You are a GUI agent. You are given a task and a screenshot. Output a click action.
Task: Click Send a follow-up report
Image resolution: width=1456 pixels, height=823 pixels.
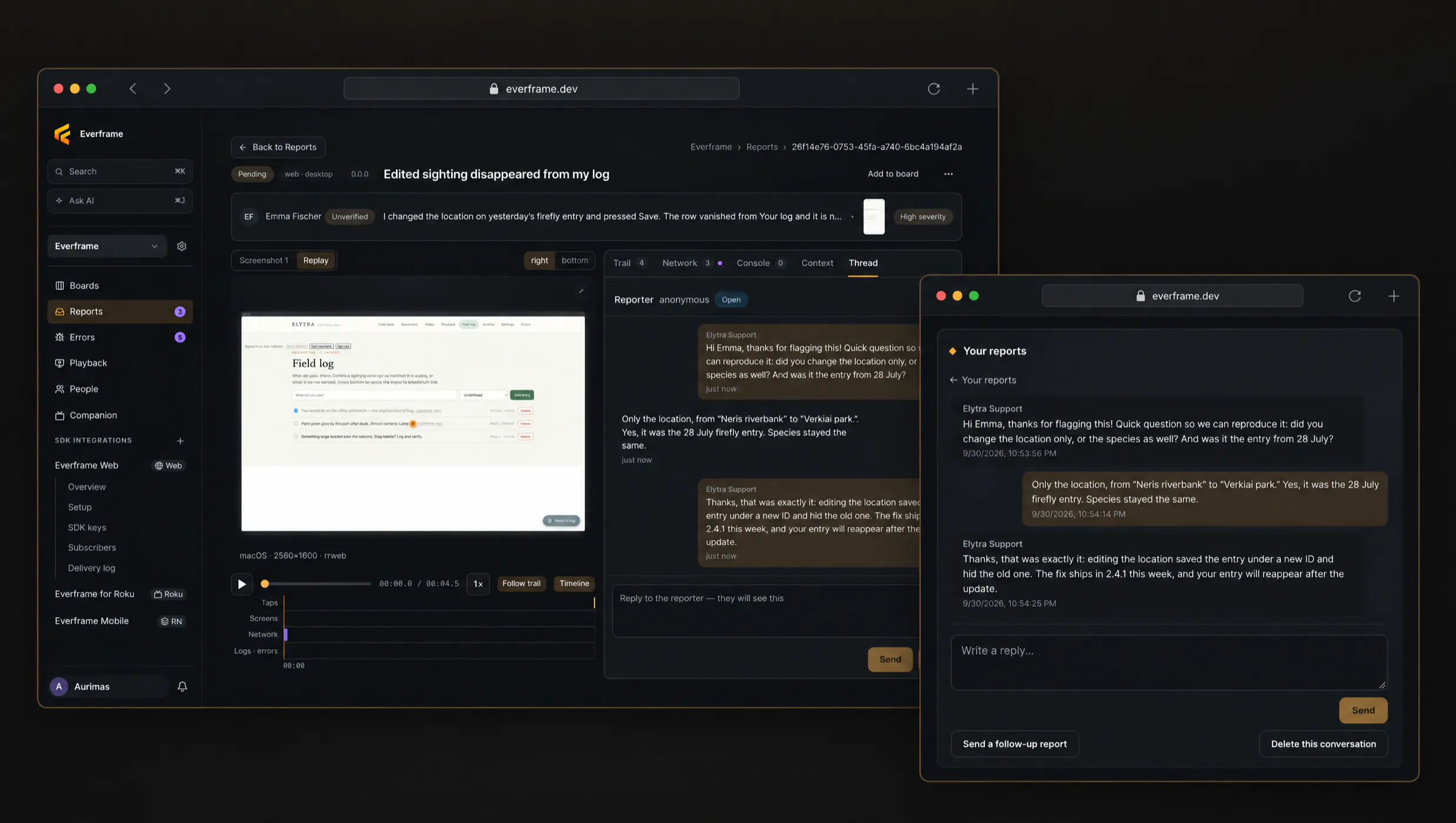click(x=1015, y=744)
